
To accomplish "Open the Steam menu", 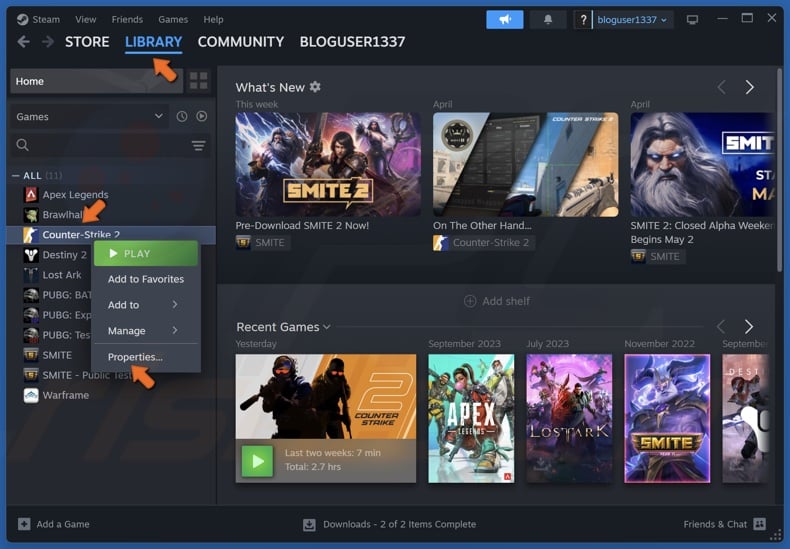I will (46, 20).
